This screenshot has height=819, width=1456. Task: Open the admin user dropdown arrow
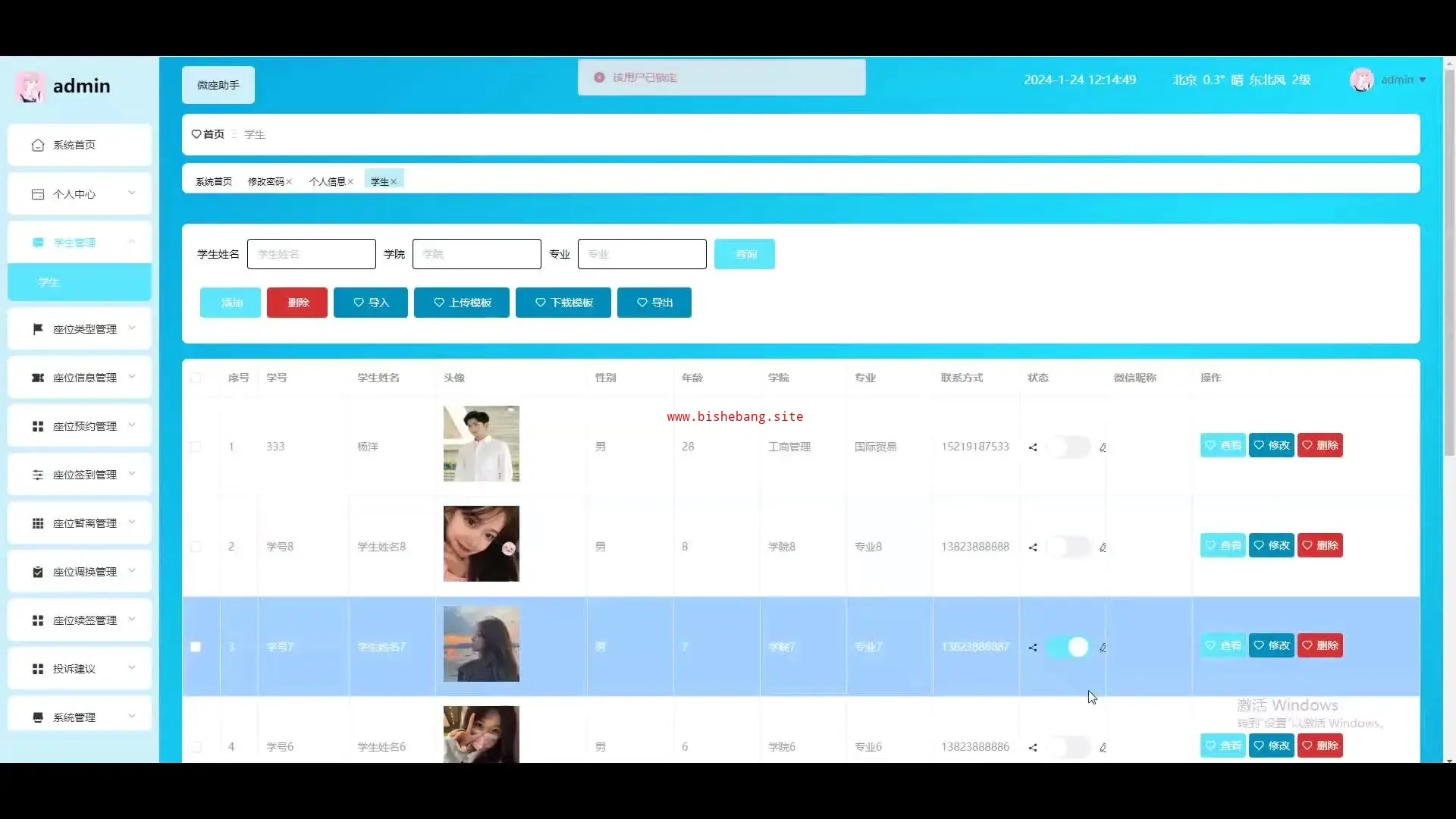(1423, 80)
